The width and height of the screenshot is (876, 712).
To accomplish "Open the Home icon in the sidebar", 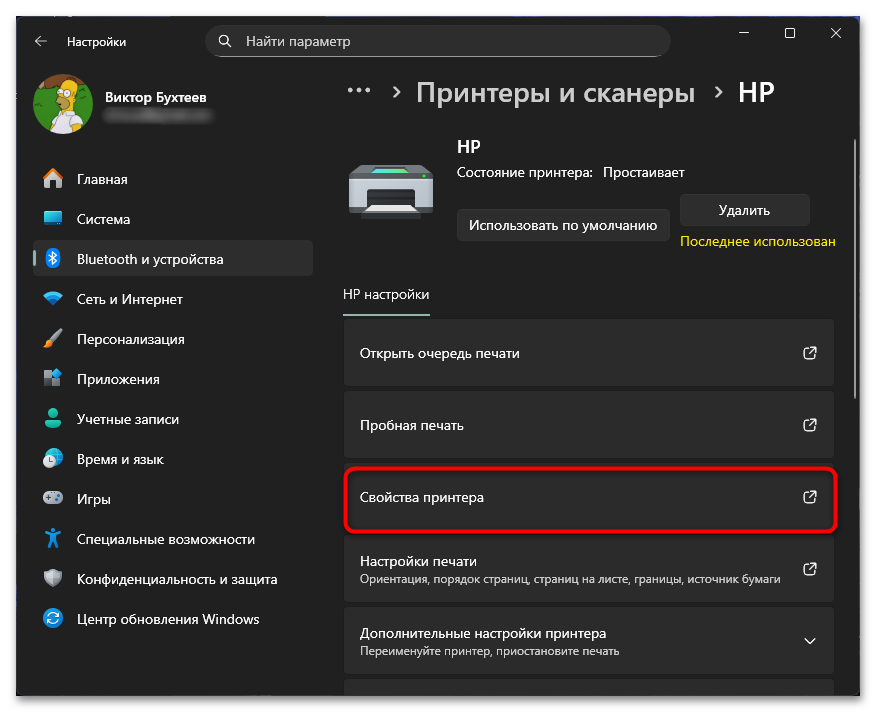I will pyautogui.click(x=53, y=179).
